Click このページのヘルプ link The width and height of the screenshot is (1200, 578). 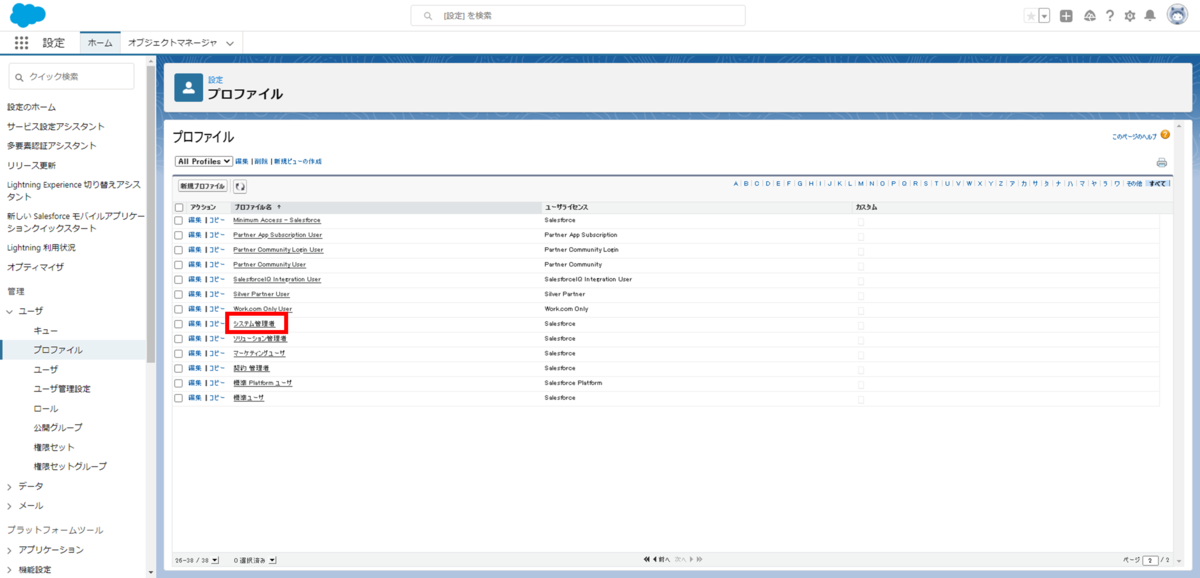tap(1135, 135)
